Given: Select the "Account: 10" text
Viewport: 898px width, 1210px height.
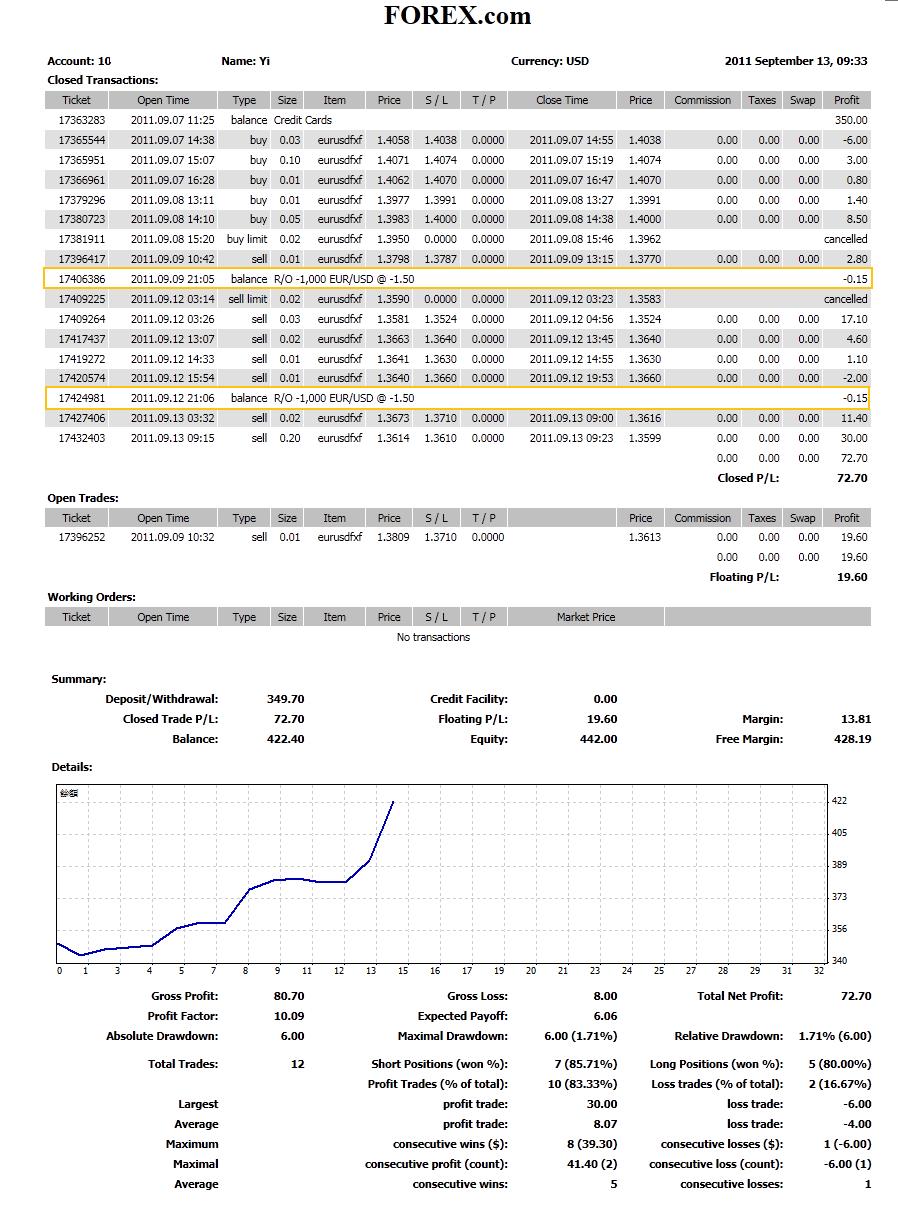Looking at the screenshot, I should pyautogui.click(x=79, y=61).
